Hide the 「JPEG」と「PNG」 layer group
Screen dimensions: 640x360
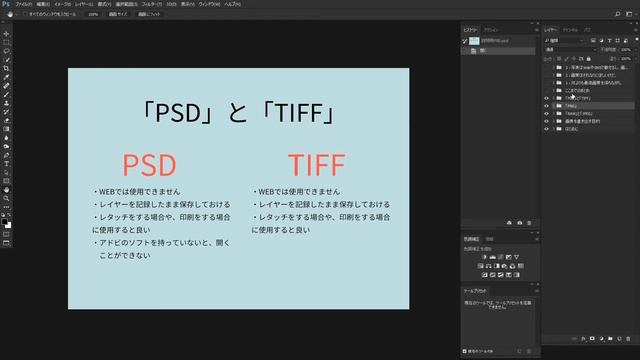point(547,114)
